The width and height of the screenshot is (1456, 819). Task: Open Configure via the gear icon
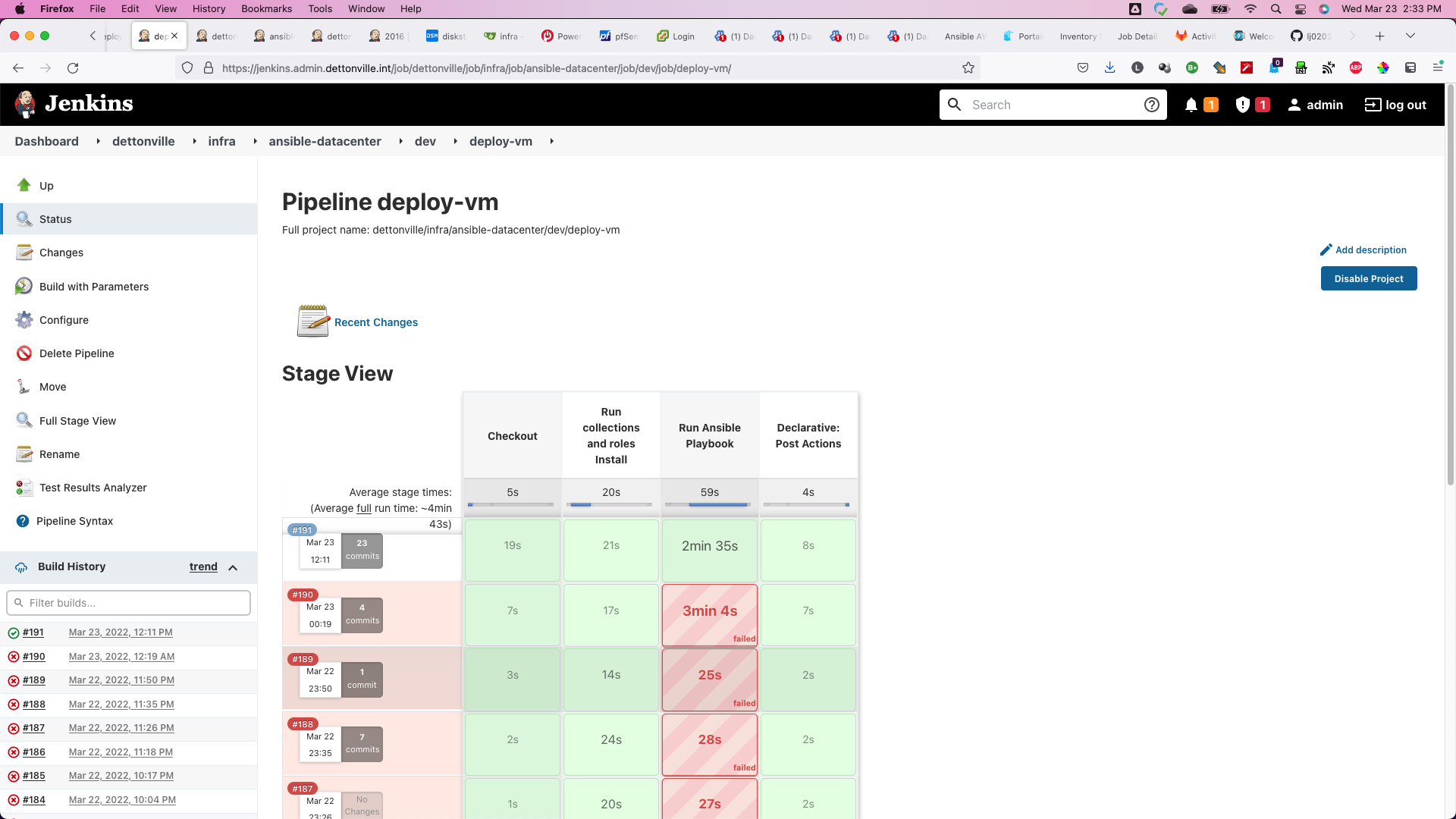[24, 319]
